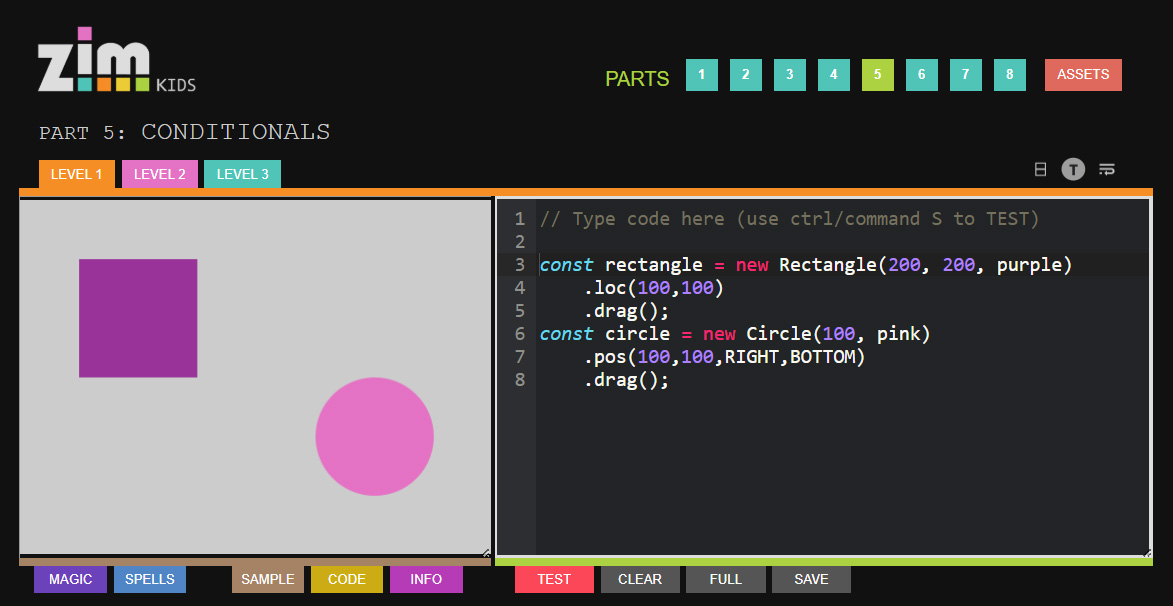Open the ASSETS page

(1083, 75)
